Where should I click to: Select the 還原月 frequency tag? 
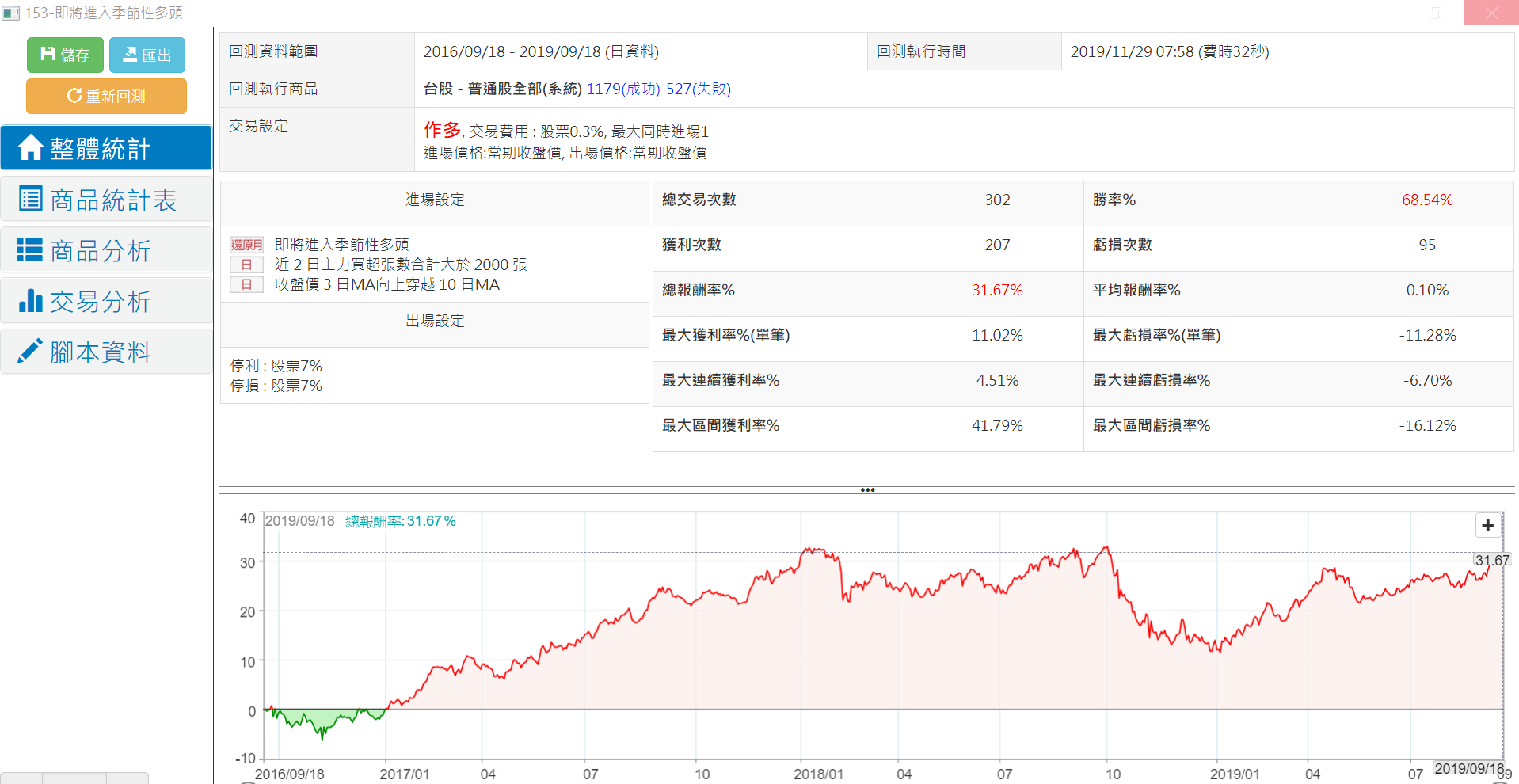pos(246,245)
